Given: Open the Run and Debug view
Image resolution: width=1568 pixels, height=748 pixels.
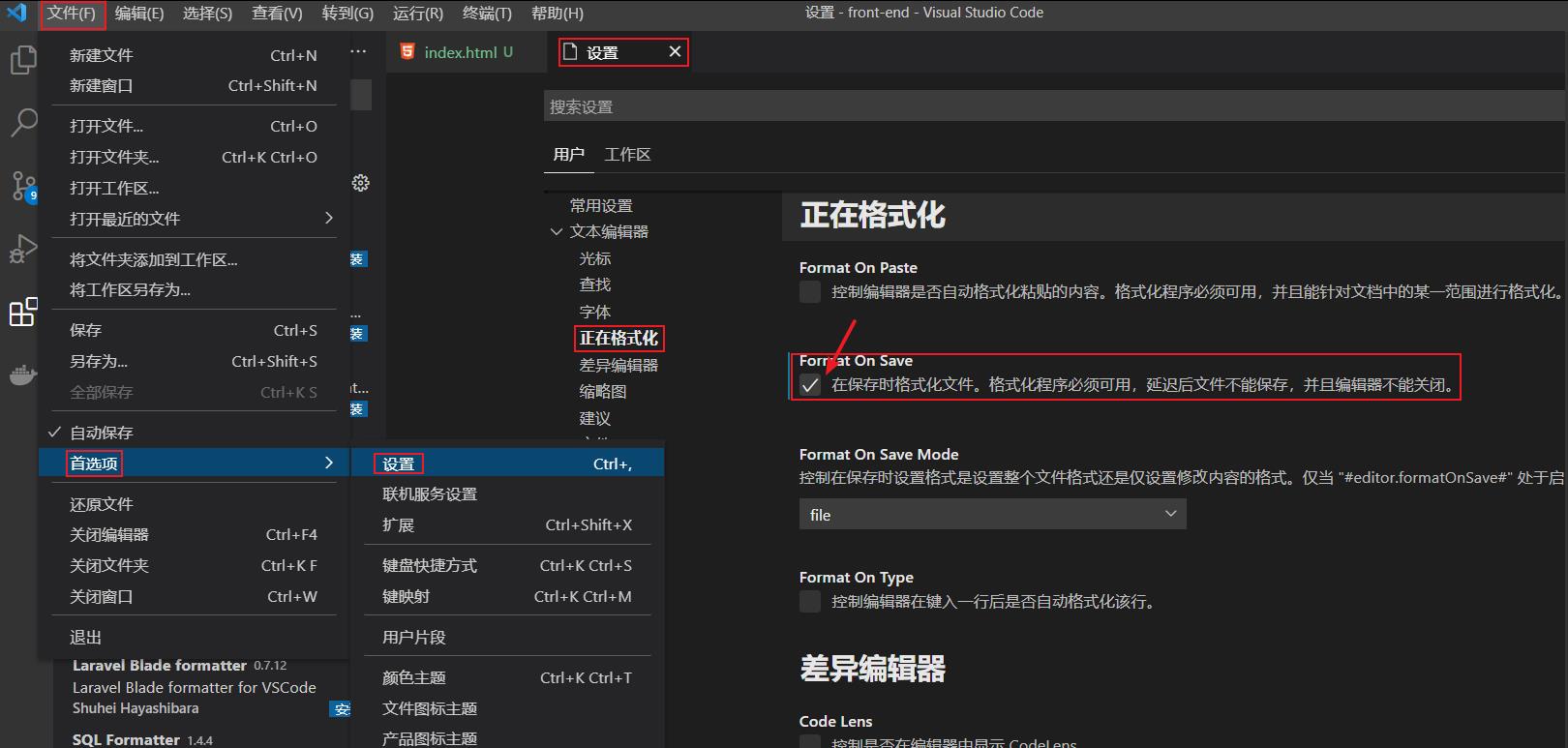Looking at the screenshot, I should pos(22,248).
